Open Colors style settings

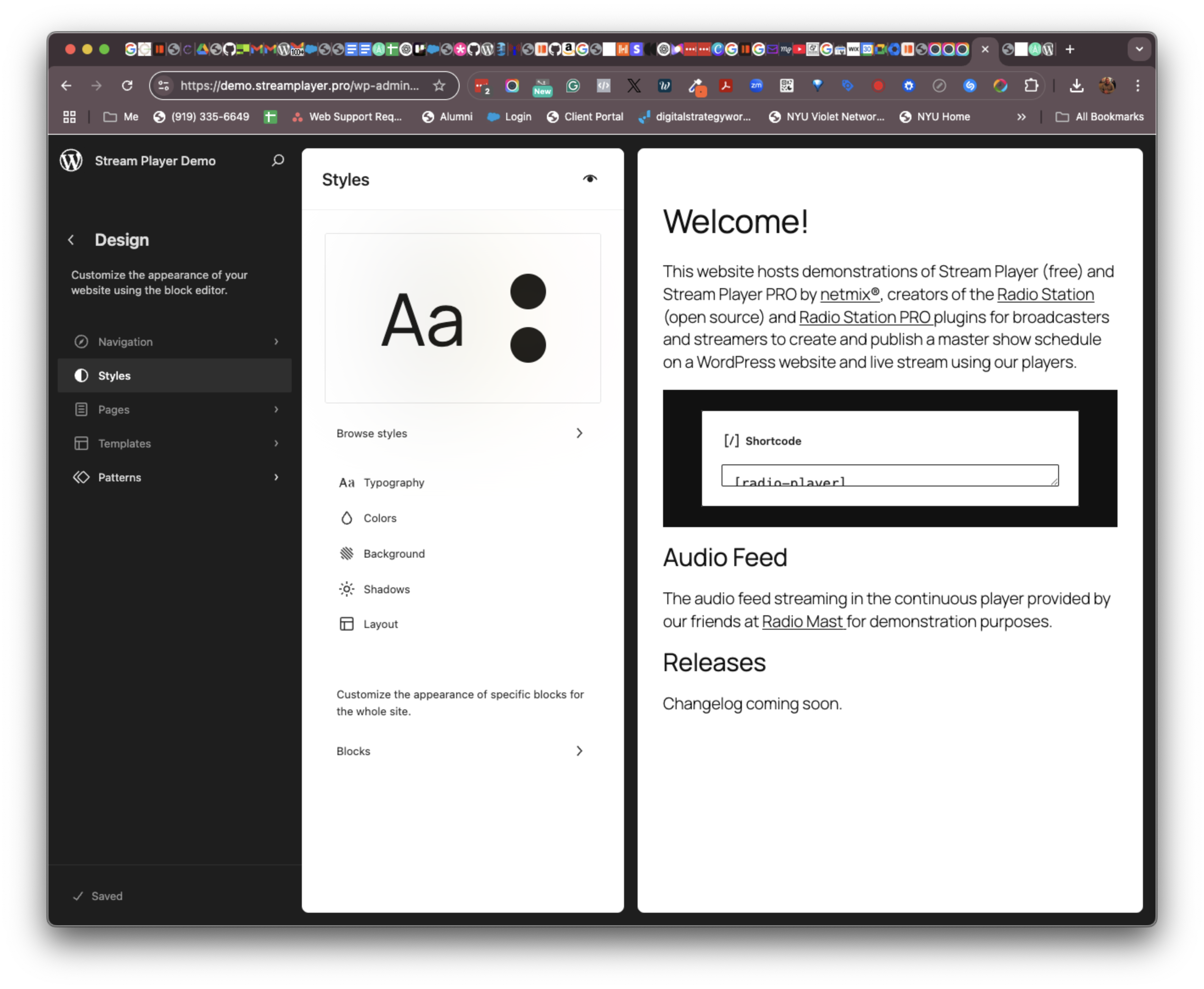tap(463, 518)
